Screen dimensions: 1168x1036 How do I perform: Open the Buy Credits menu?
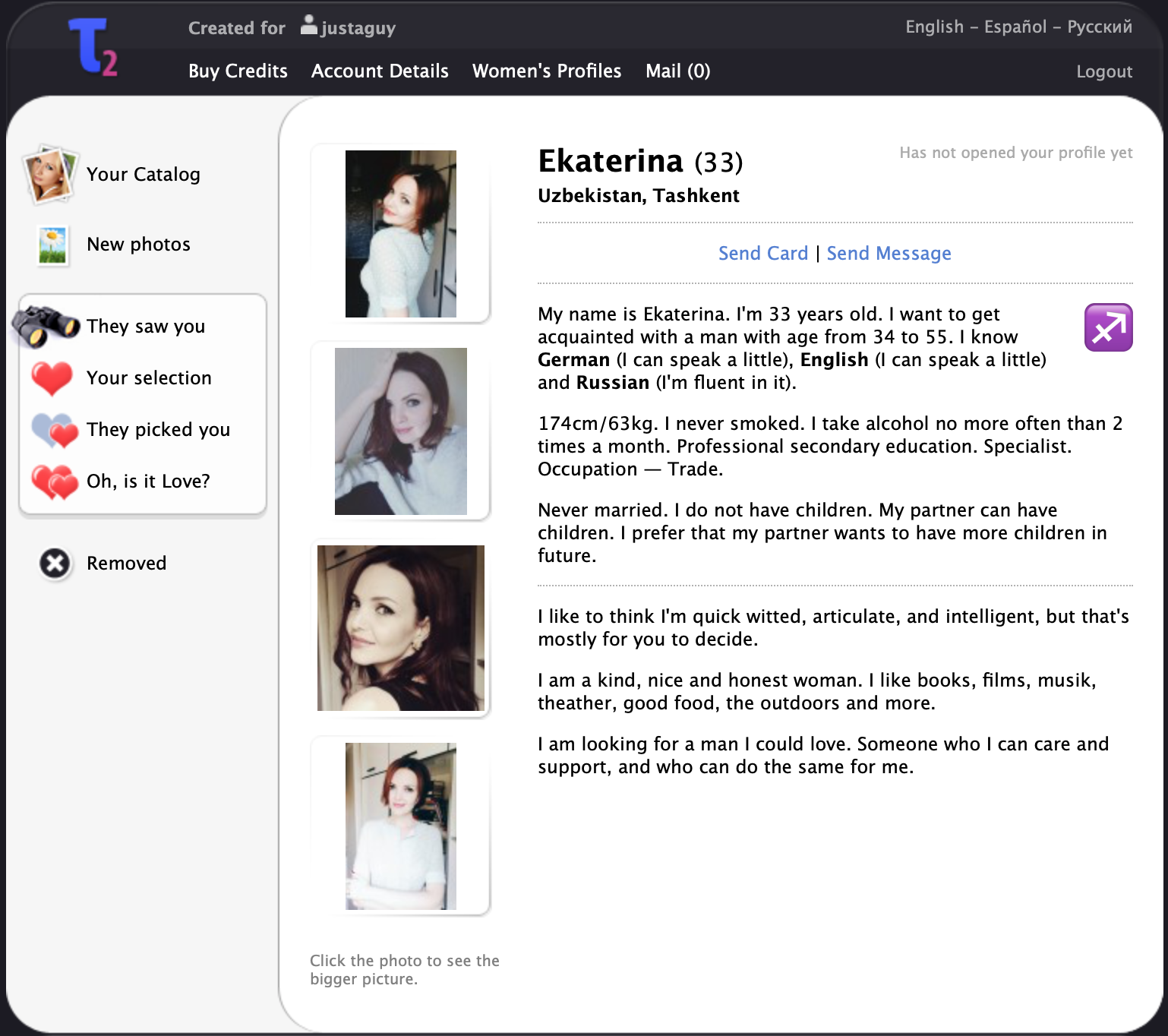tap(238, 71)
